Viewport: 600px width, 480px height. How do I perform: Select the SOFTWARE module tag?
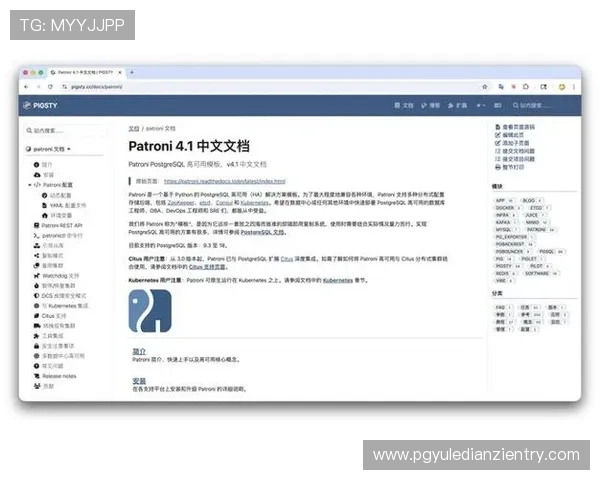(541, 273)
